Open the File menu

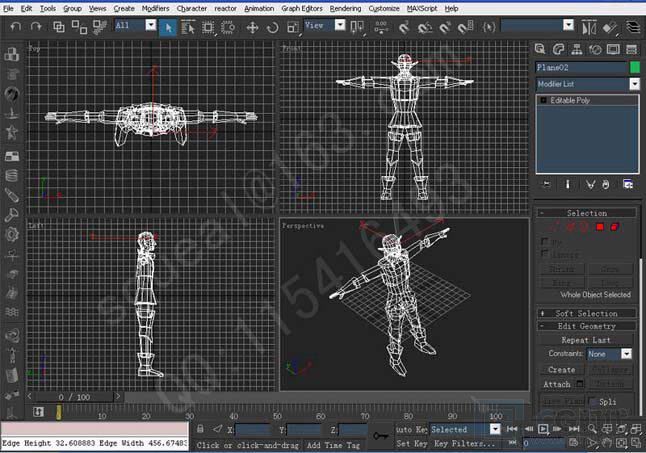click(8, 8)
